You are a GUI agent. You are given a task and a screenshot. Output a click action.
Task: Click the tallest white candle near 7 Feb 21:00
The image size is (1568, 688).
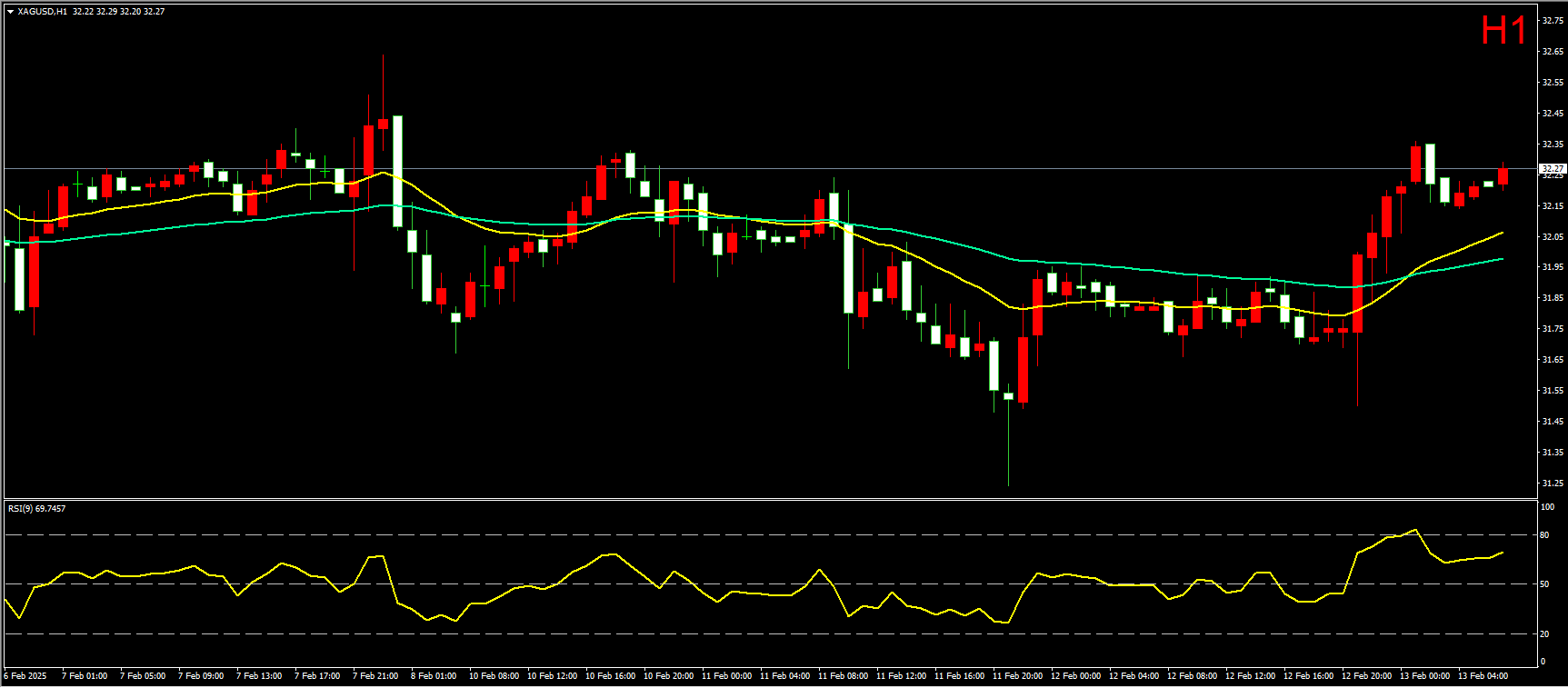(397, 171)
